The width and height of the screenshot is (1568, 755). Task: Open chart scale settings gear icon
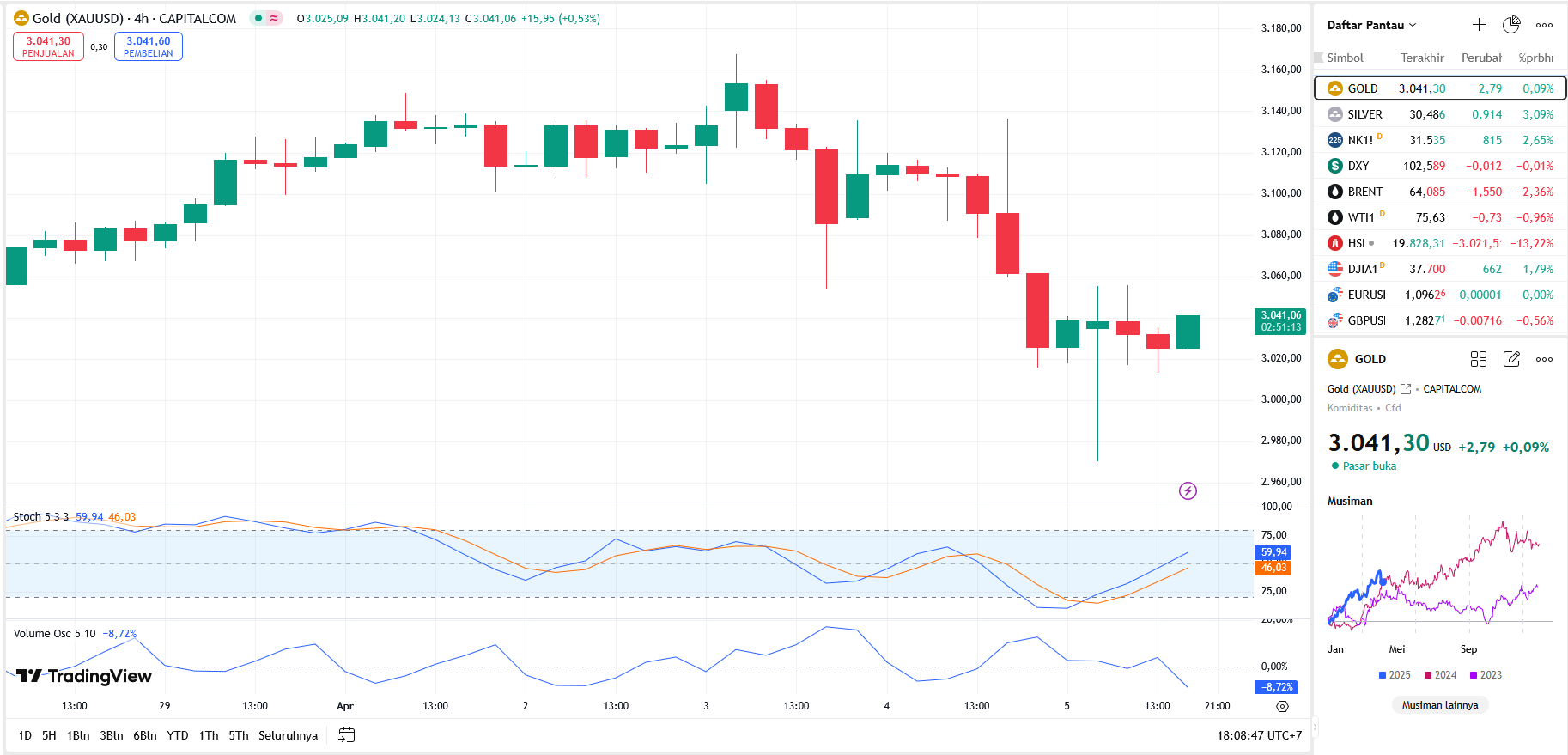click(1282, 706)
